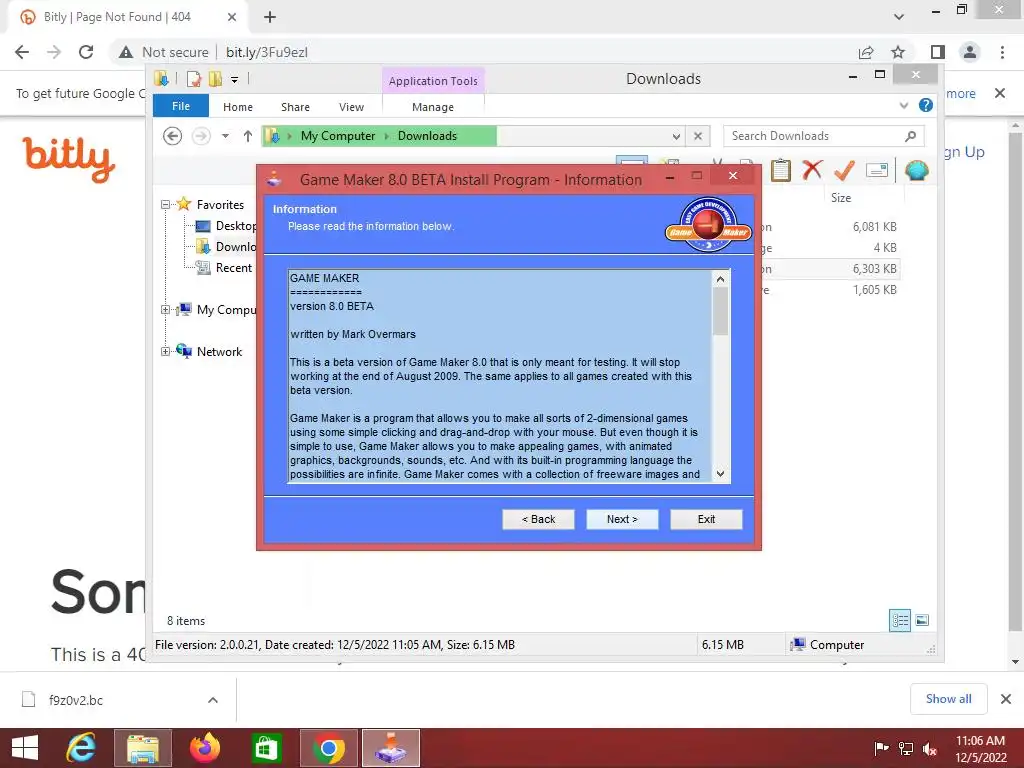Open the Manage ribbon tab
Image resolution: width=1024 pixels, height=768 pixels.
pyautogui.click(x=433, y=106)
